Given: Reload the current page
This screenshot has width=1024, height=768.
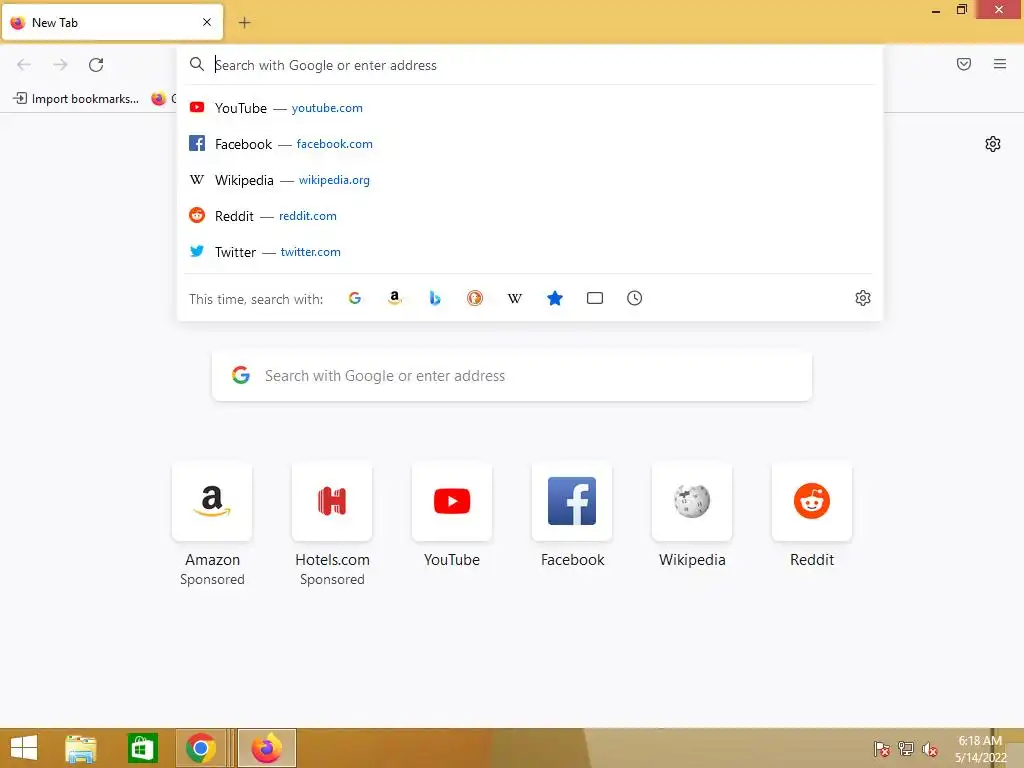Looking at the screenshot, I should (96, 65).
